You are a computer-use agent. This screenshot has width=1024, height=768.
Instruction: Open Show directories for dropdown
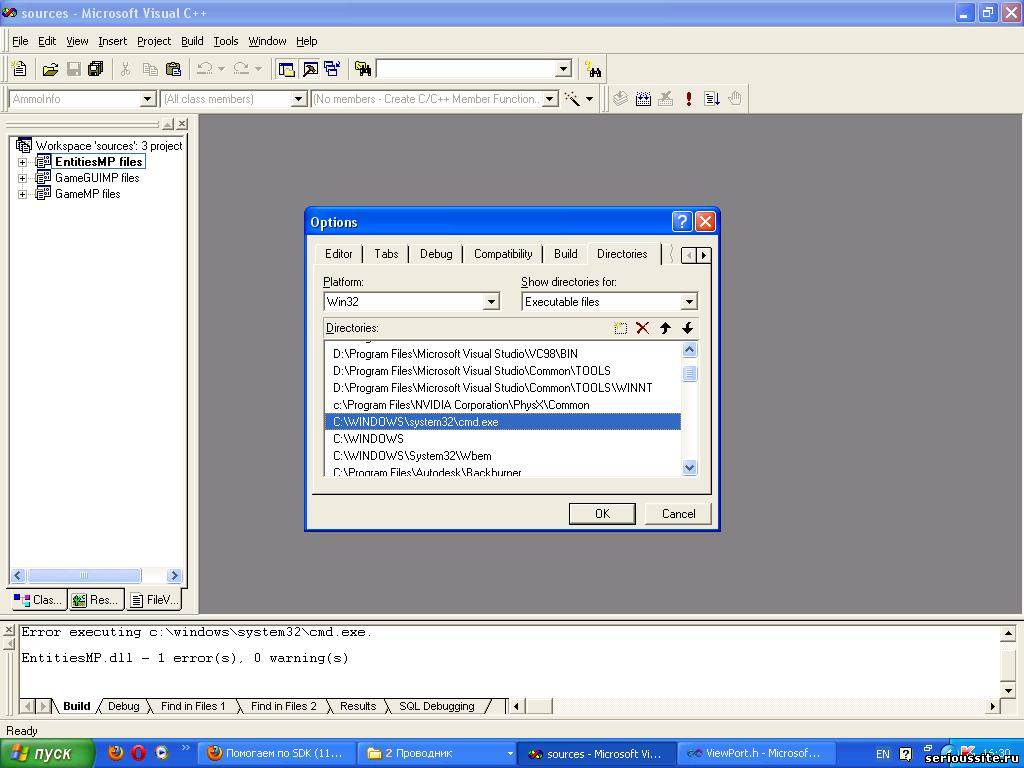coord(689,302)
